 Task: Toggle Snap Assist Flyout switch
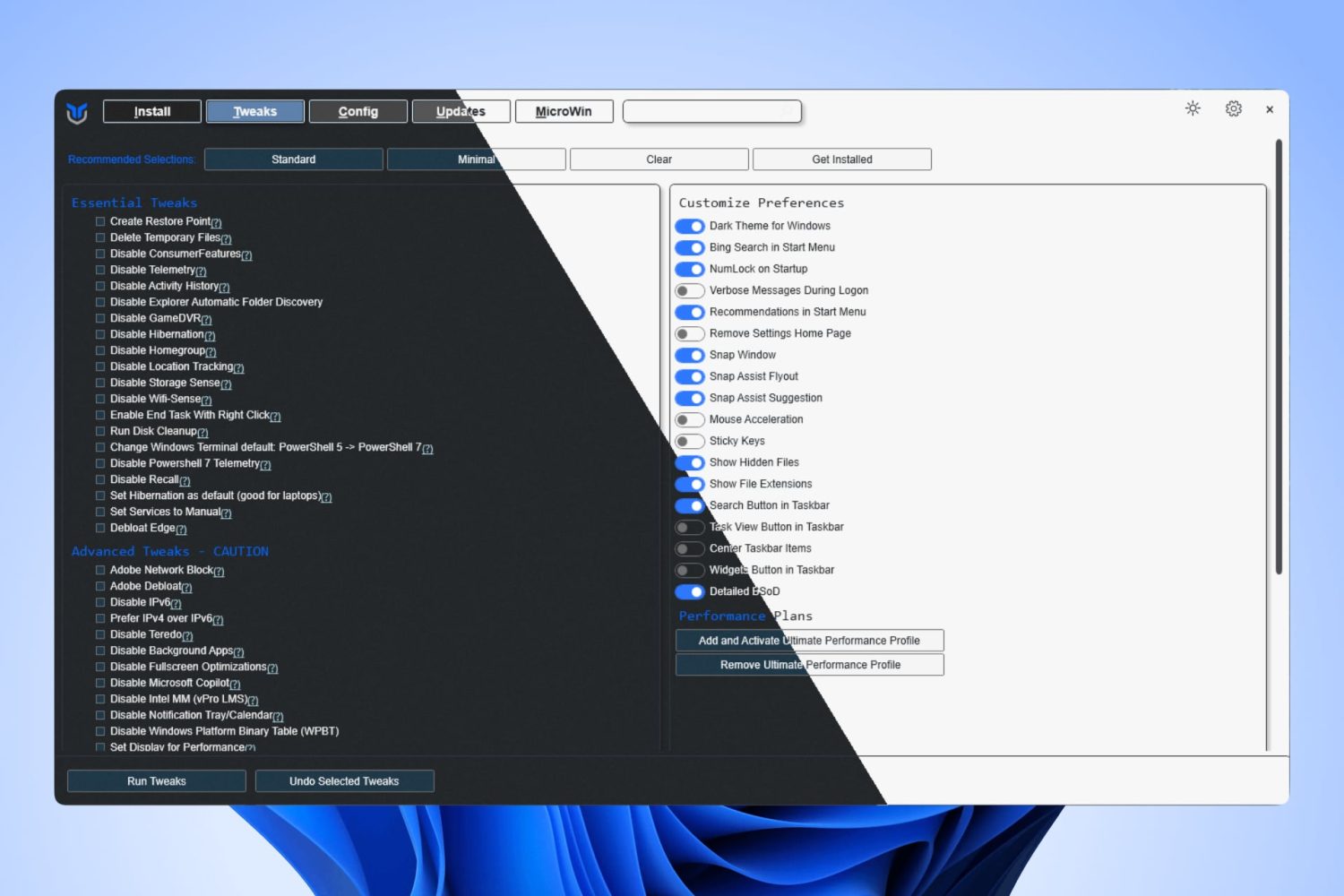pos(690,377)
